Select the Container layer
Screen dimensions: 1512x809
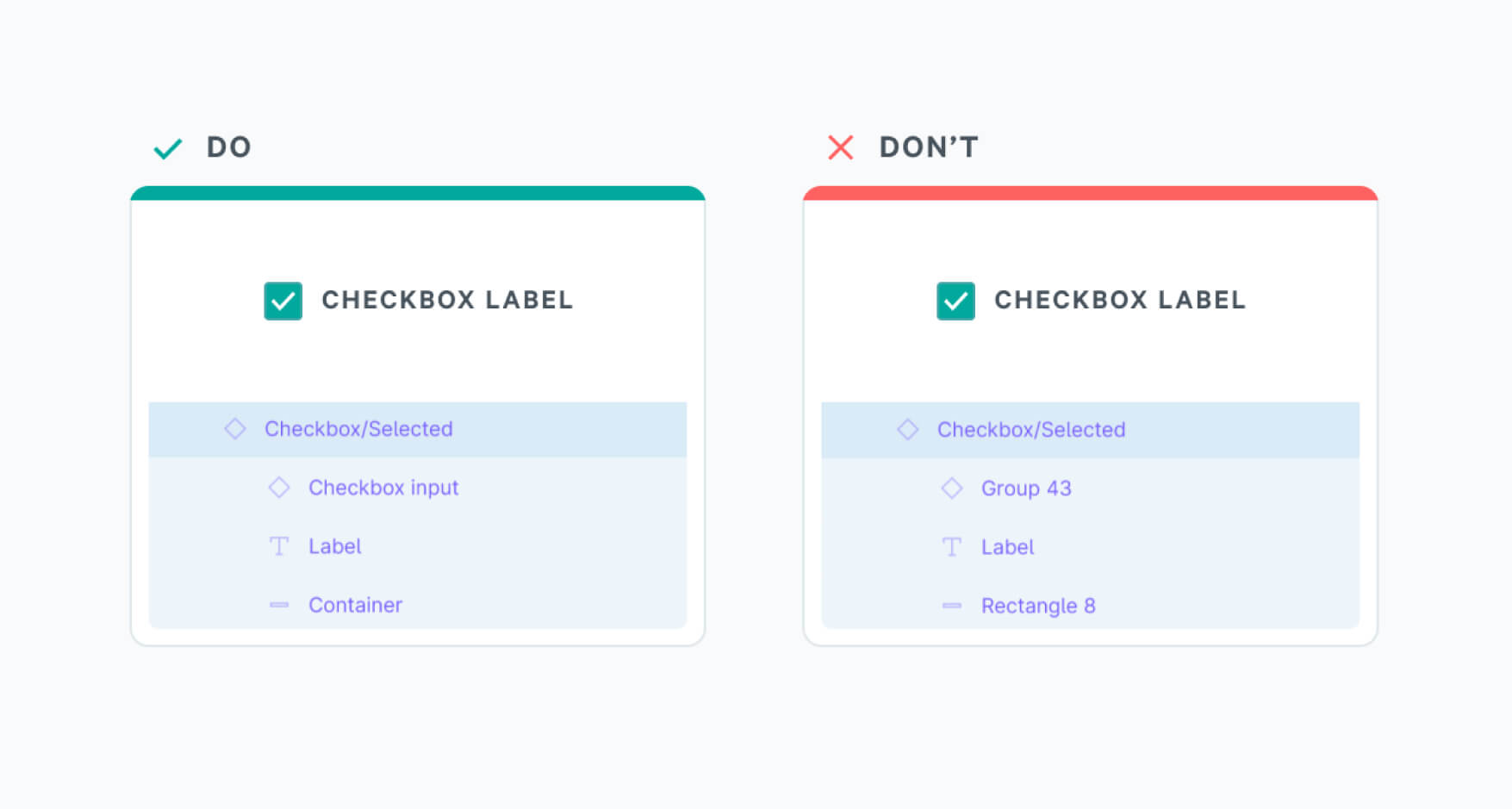(355, 605)
